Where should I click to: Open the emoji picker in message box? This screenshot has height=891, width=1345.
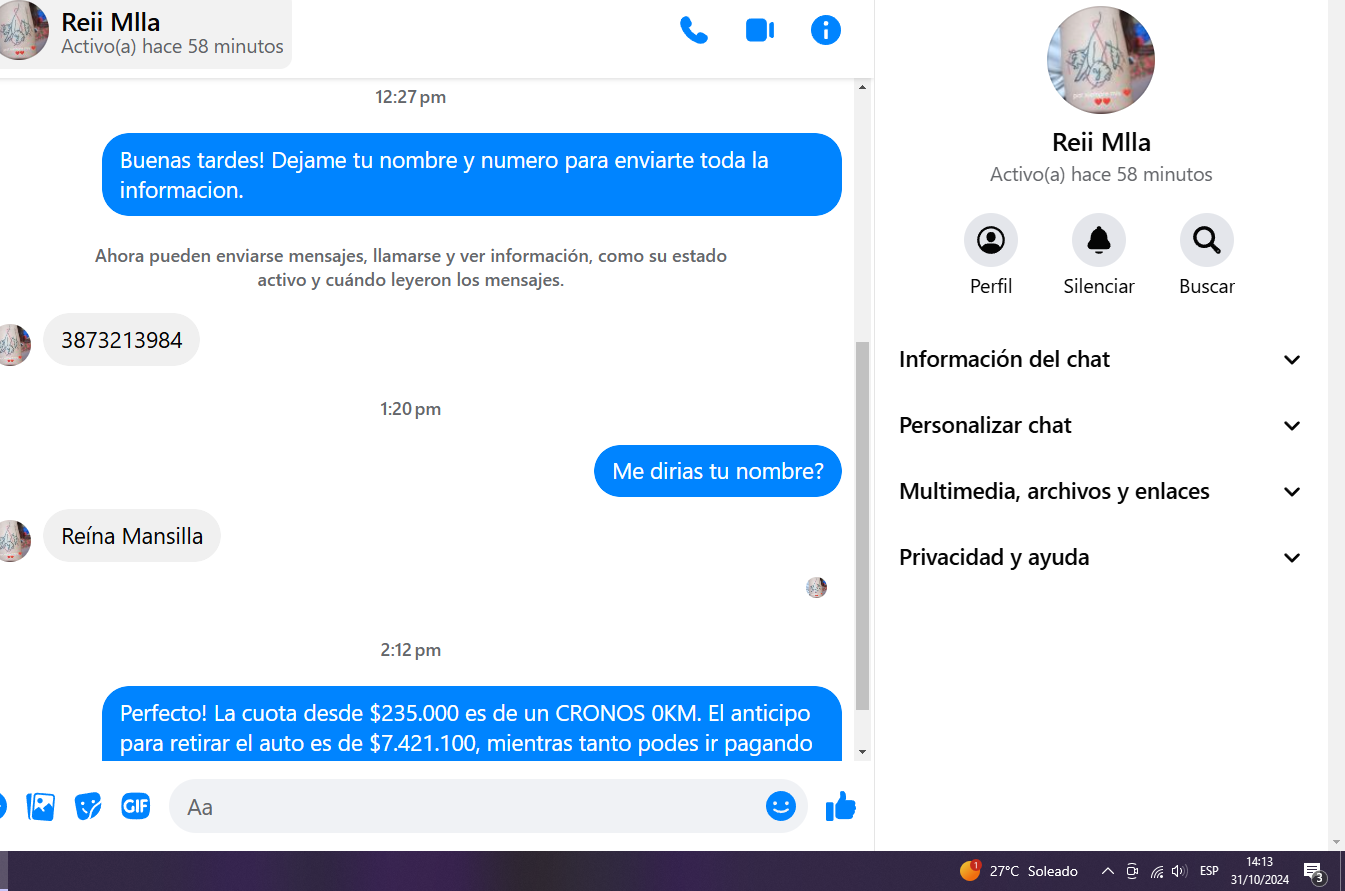[x=780, y=806]
